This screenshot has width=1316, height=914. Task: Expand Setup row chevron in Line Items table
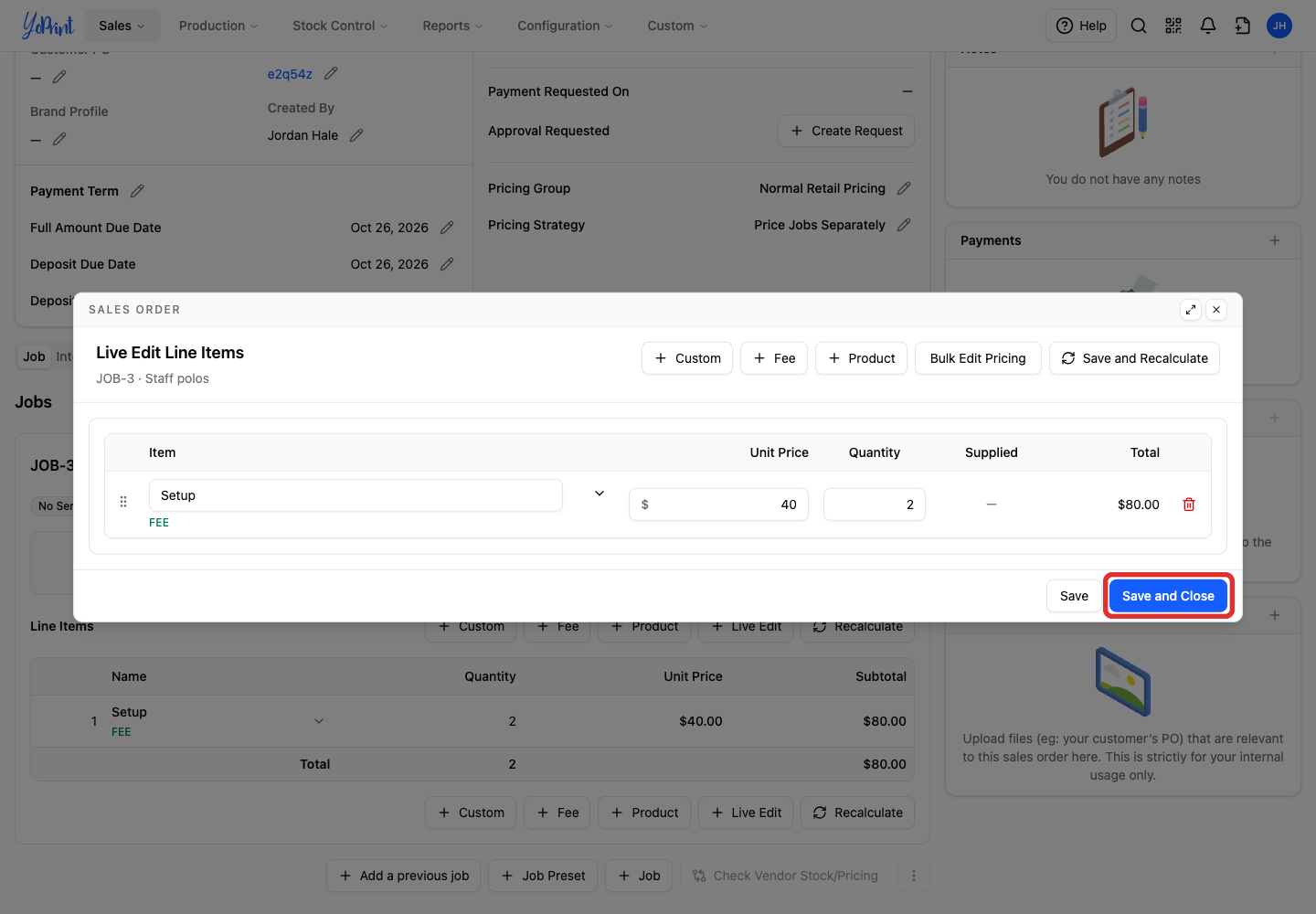[x=319, y=721]
